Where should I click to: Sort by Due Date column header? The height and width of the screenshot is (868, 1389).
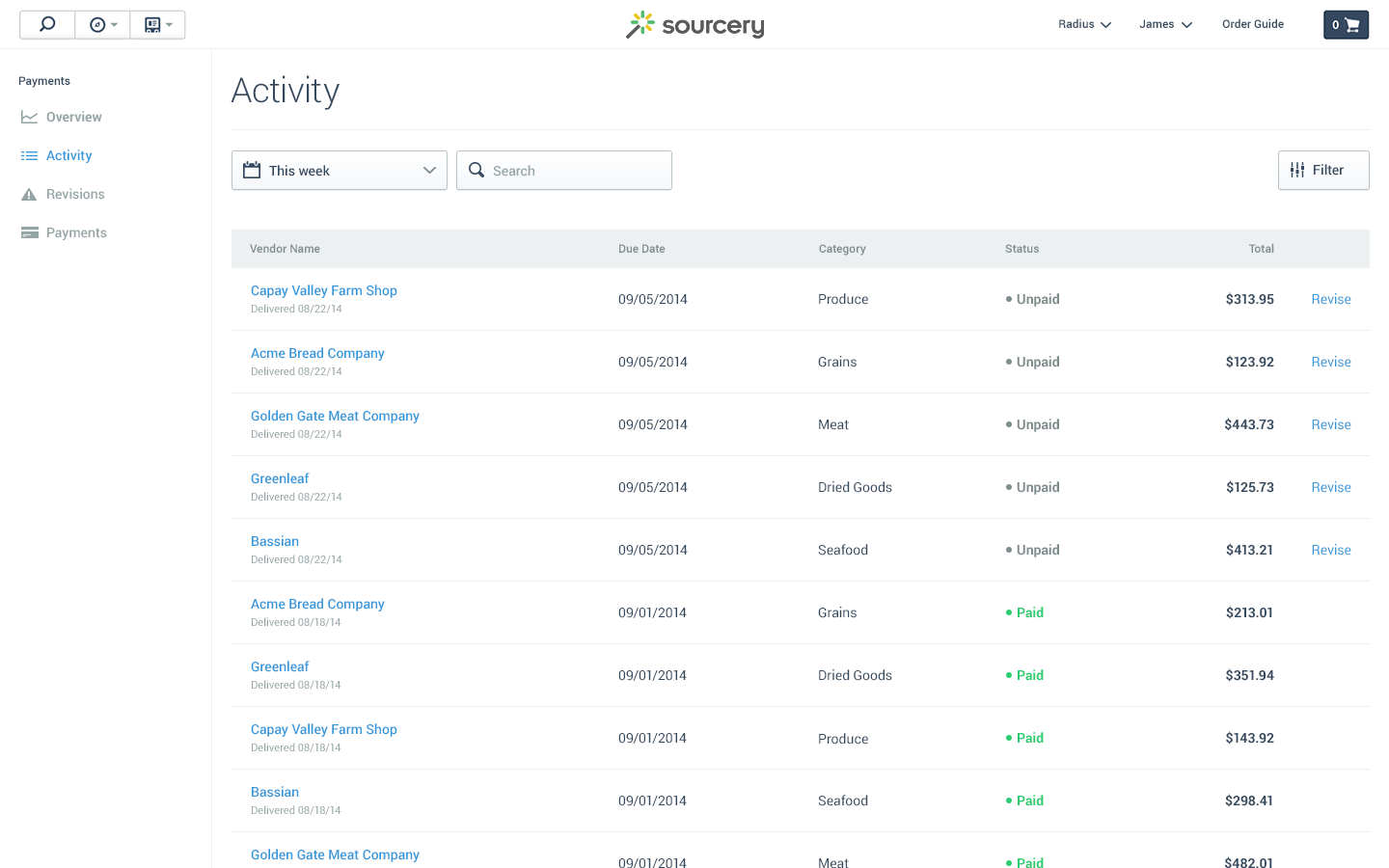[641, 249]
